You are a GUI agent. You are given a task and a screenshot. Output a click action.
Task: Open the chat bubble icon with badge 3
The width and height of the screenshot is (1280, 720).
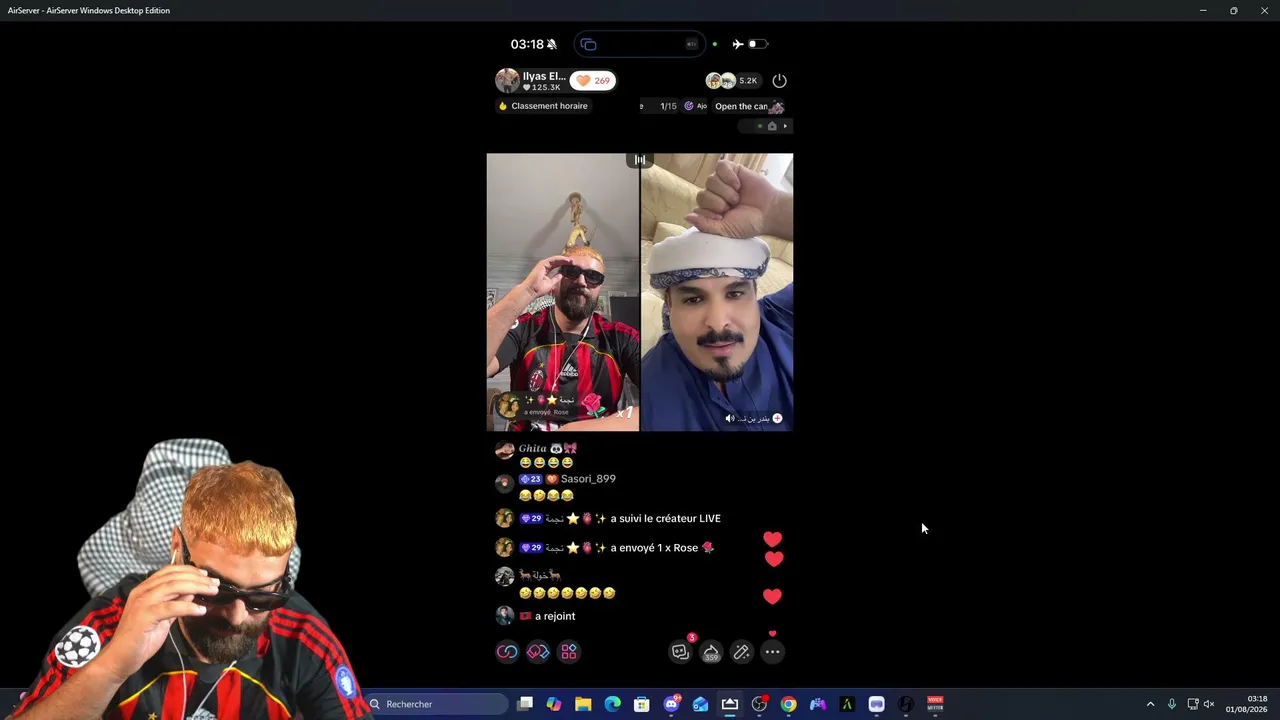point(680,652)
